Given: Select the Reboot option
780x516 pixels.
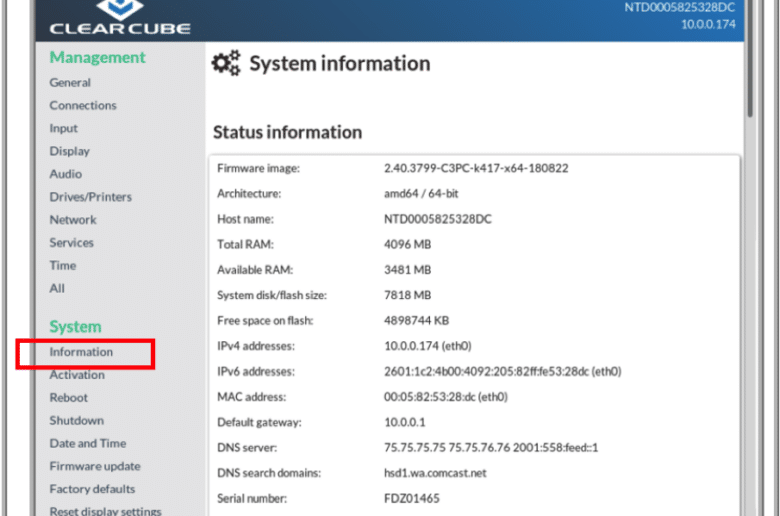Looking at the screenshot, I should (68, 398).
